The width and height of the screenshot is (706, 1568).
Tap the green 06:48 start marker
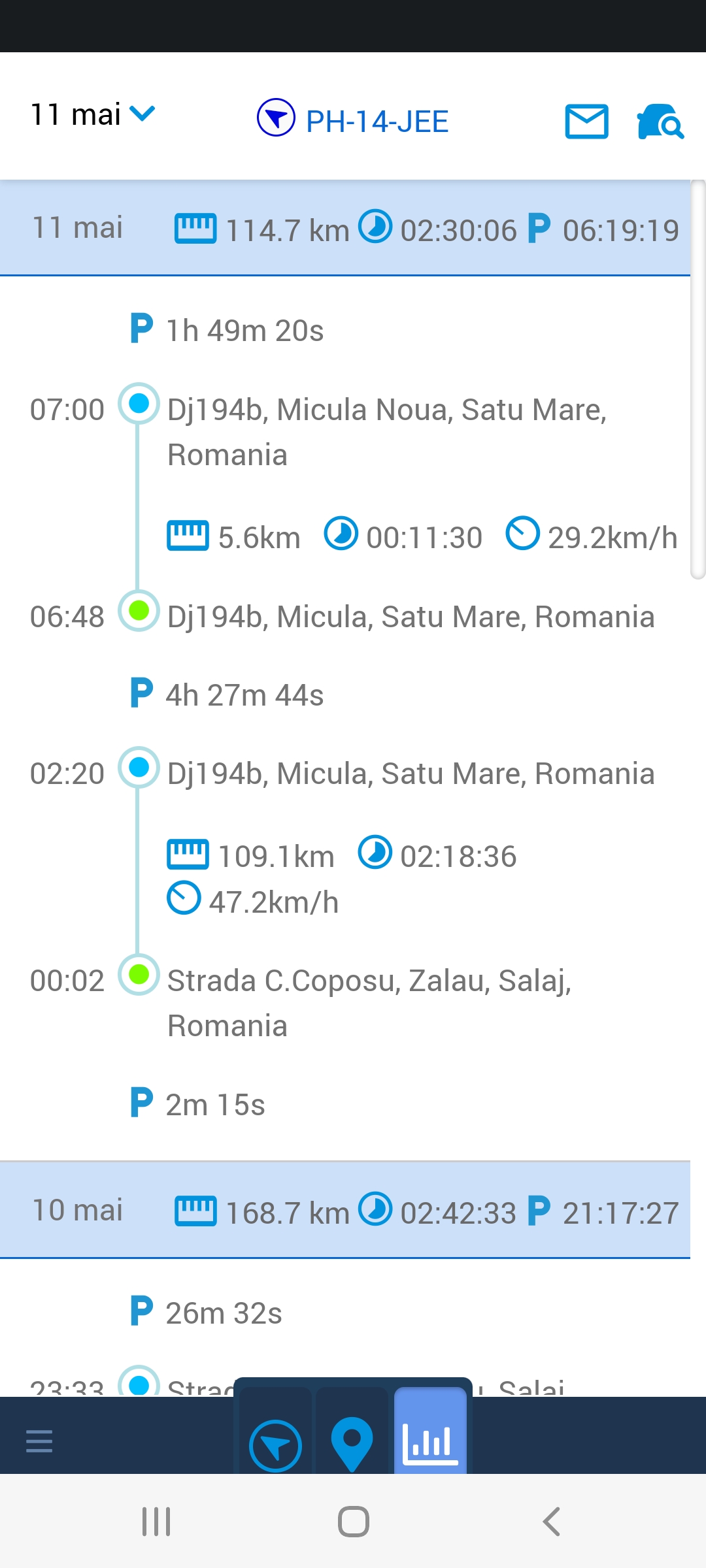pyautogui.click(x=139, y=611)
